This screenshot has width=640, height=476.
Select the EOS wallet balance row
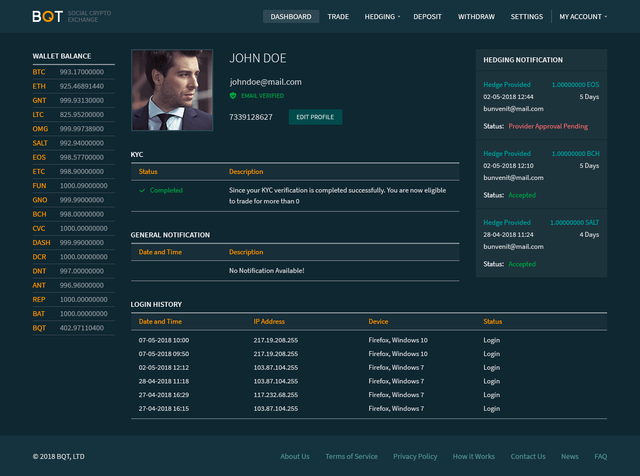[73, 157]
